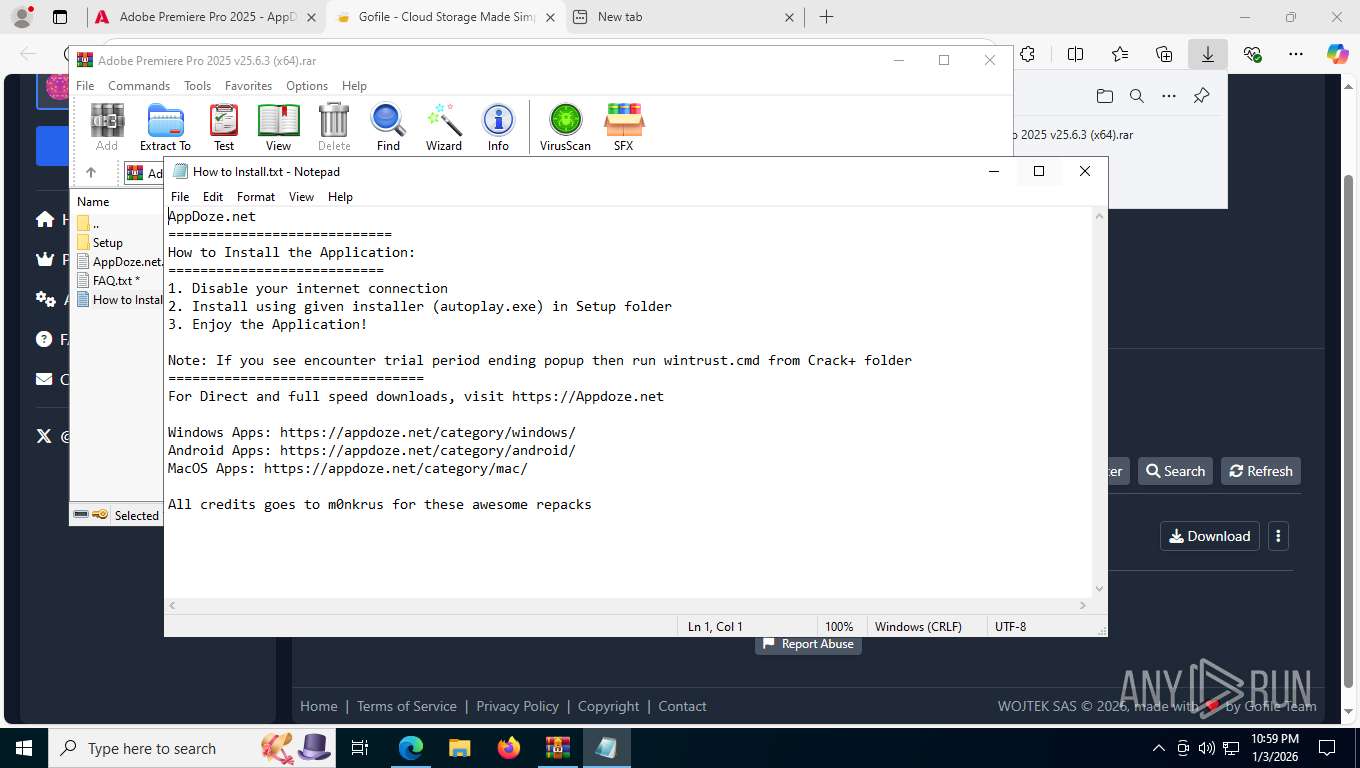
Task: Select the Setup folder in WinRAR list
Action: pyautogui.click(x=108, y=243)
